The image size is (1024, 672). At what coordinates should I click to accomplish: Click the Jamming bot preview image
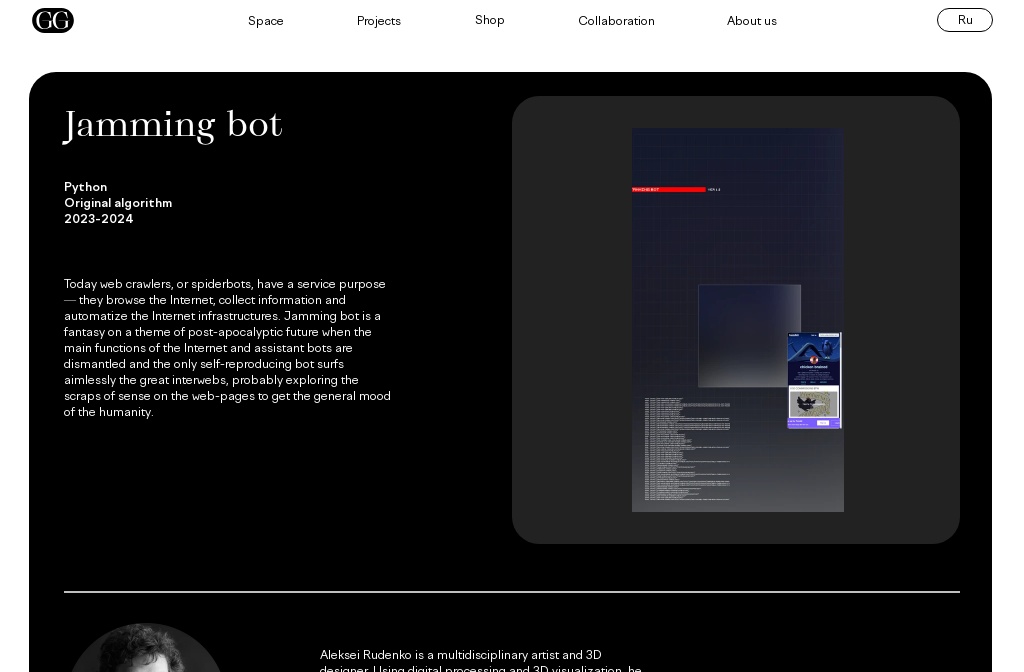[737, 320]
